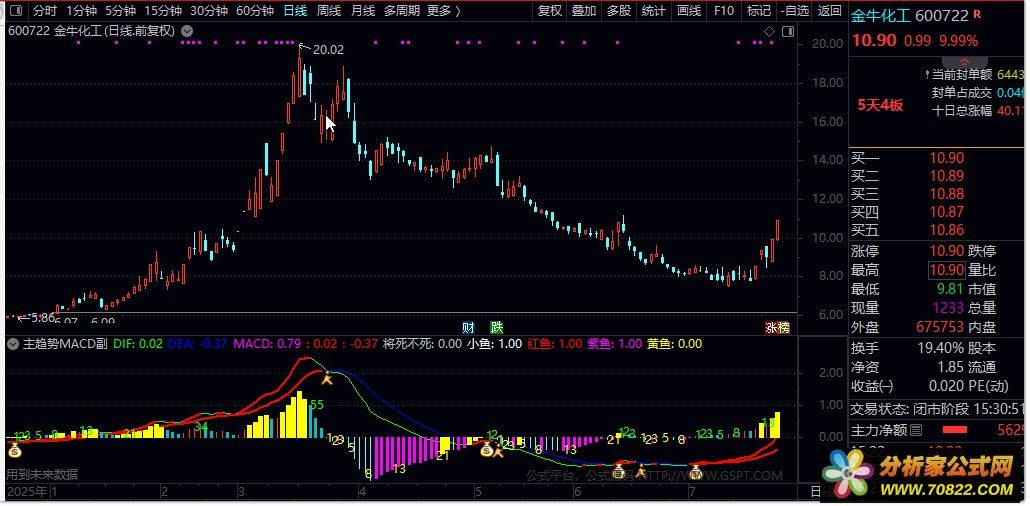
Task: Click the 最低 value 9.81
Action: point(951,289)
